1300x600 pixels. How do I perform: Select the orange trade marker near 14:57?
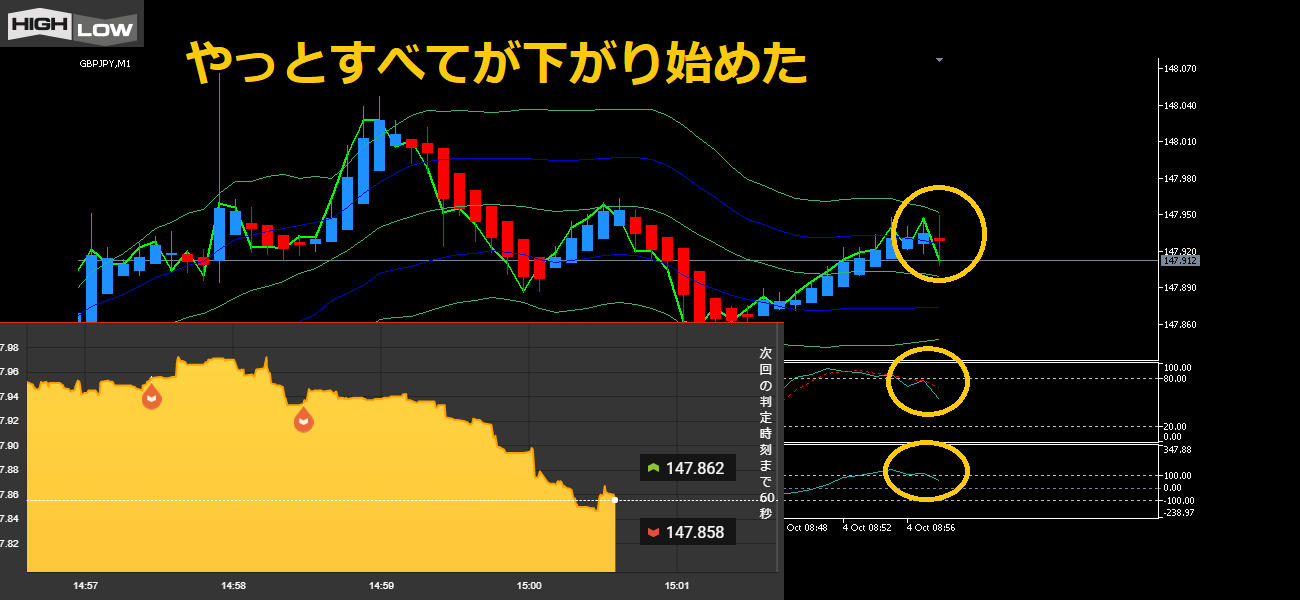point(151,396)
